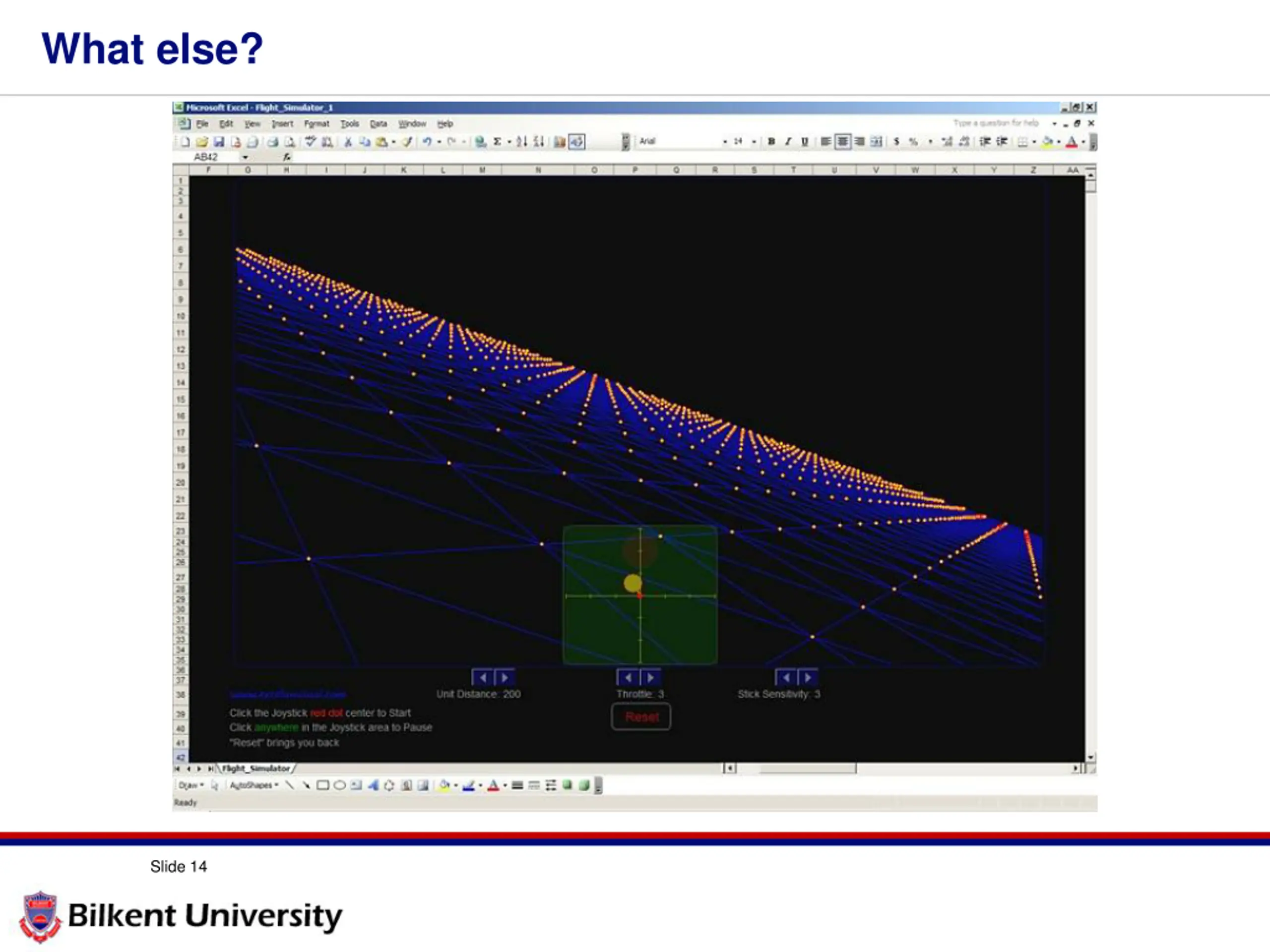Viewport: 1270px width, 952px height.
Task: Click the Arrow tool in Drawing toolbar
Action: [x=306, y=785]
